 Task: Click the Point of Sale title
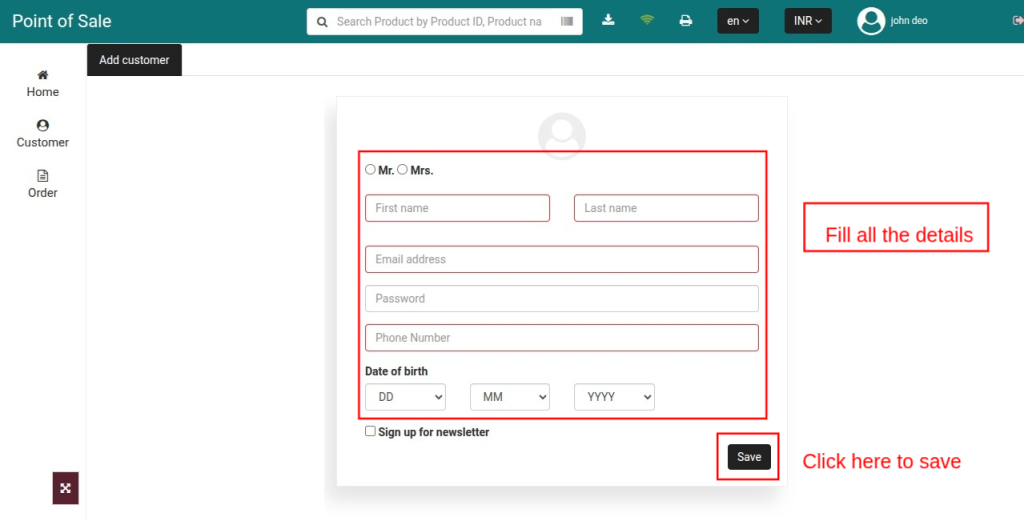(62, 22)
